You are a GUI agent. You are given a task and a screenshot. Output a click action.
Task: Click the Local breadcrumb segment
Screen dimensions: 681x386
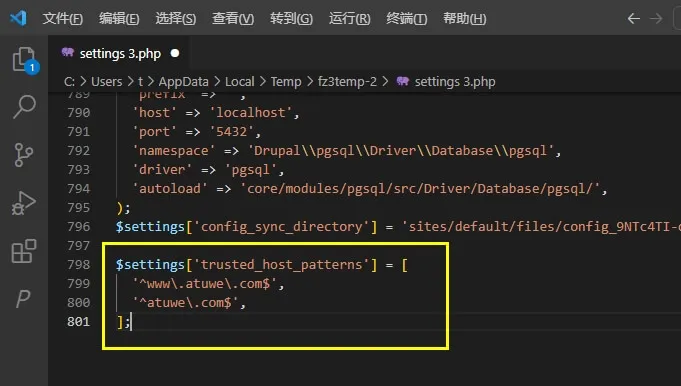239,82
